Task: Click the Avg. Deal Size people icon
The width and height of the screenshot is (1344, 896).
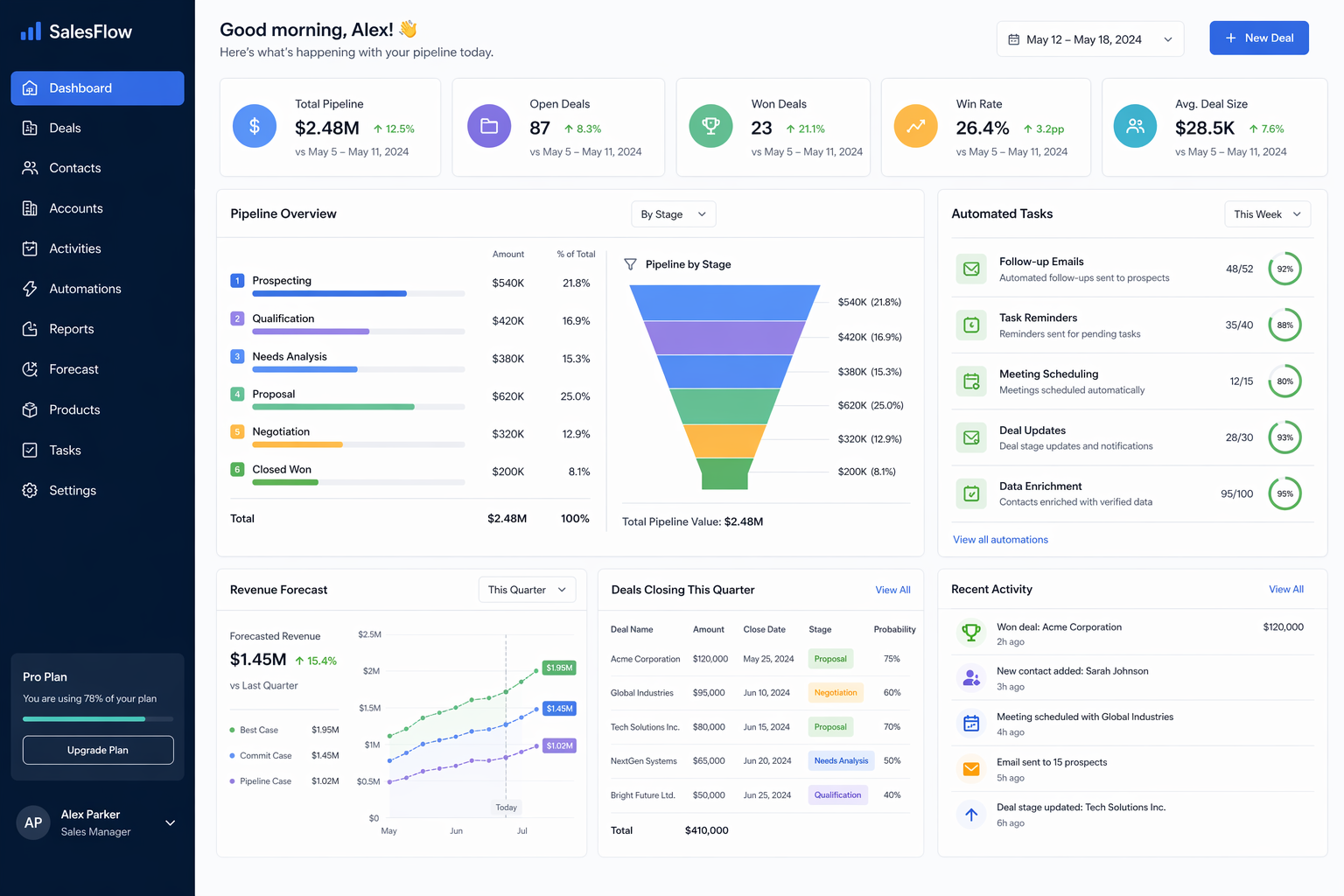Action: [1135, 126]
